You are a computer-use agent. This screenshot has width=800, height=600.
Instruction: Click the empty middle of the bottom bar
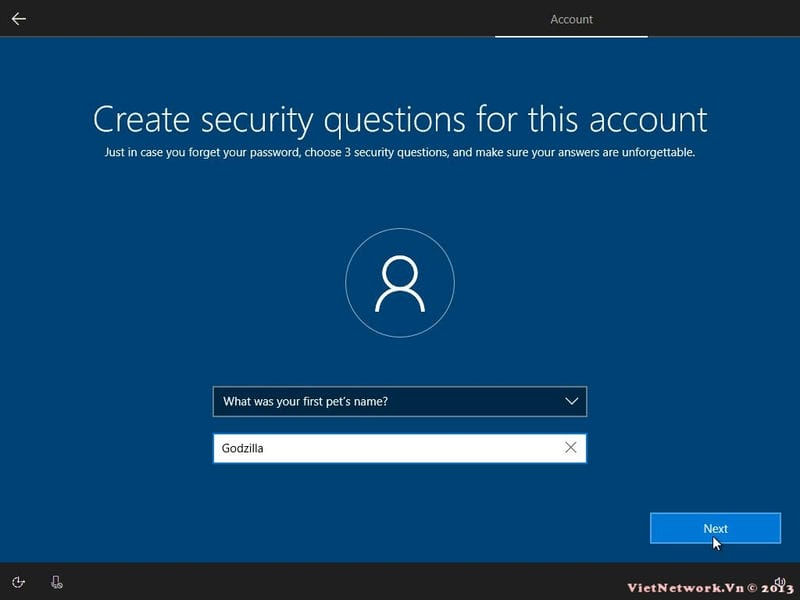tap(350, 582)
